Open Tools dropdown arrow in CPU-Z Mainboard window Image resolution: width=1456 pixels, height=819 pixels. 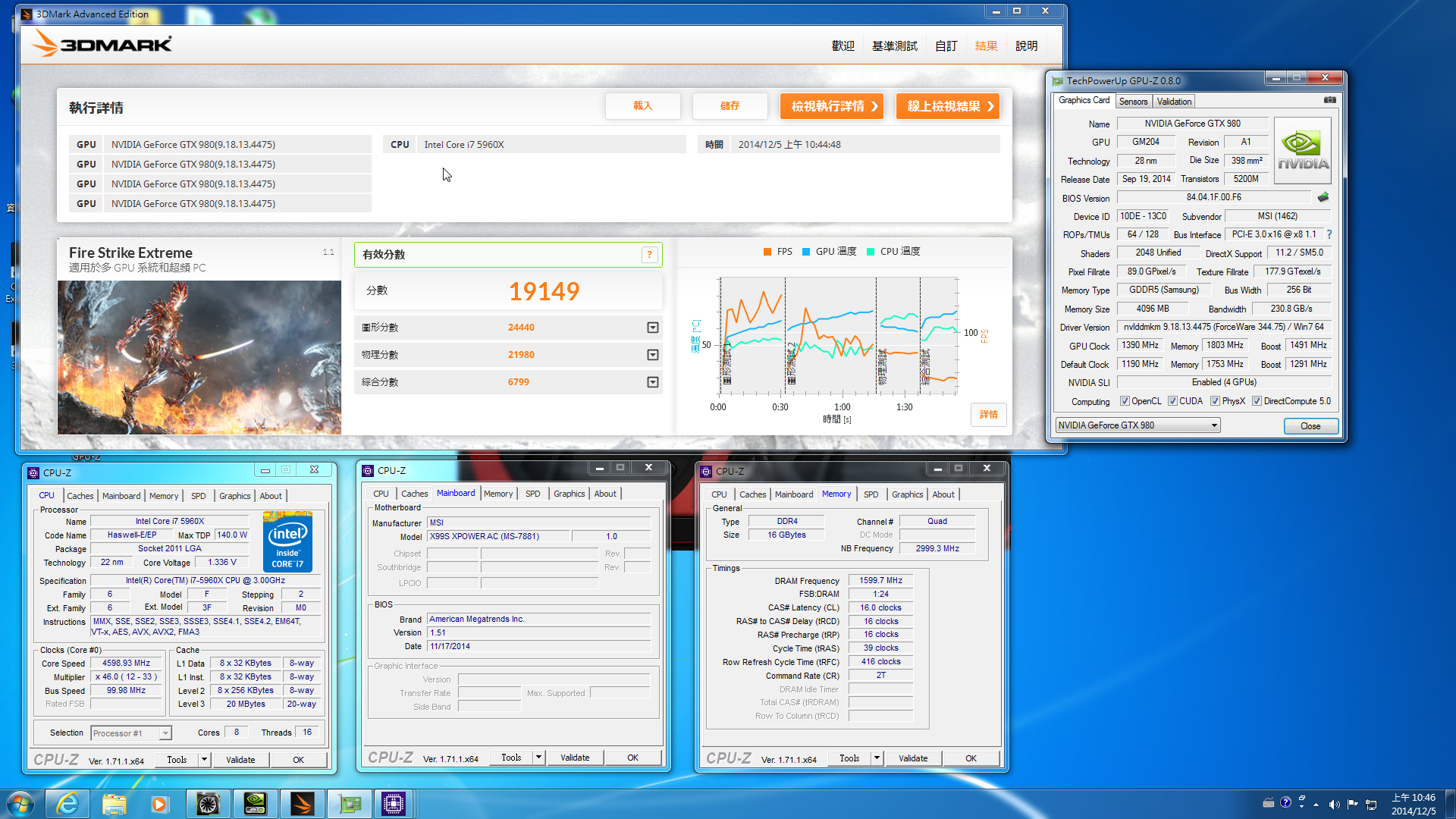click(x=538, y=757)
